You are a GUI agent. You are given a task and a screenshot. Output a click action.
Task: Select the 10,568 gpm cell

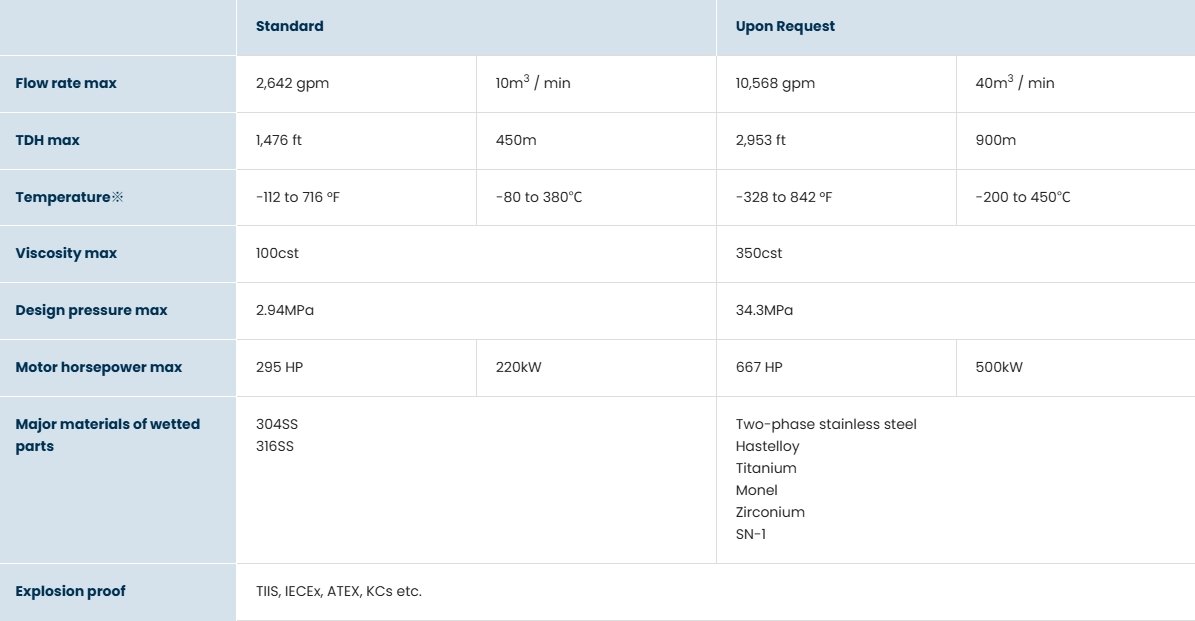pos(775,83)
